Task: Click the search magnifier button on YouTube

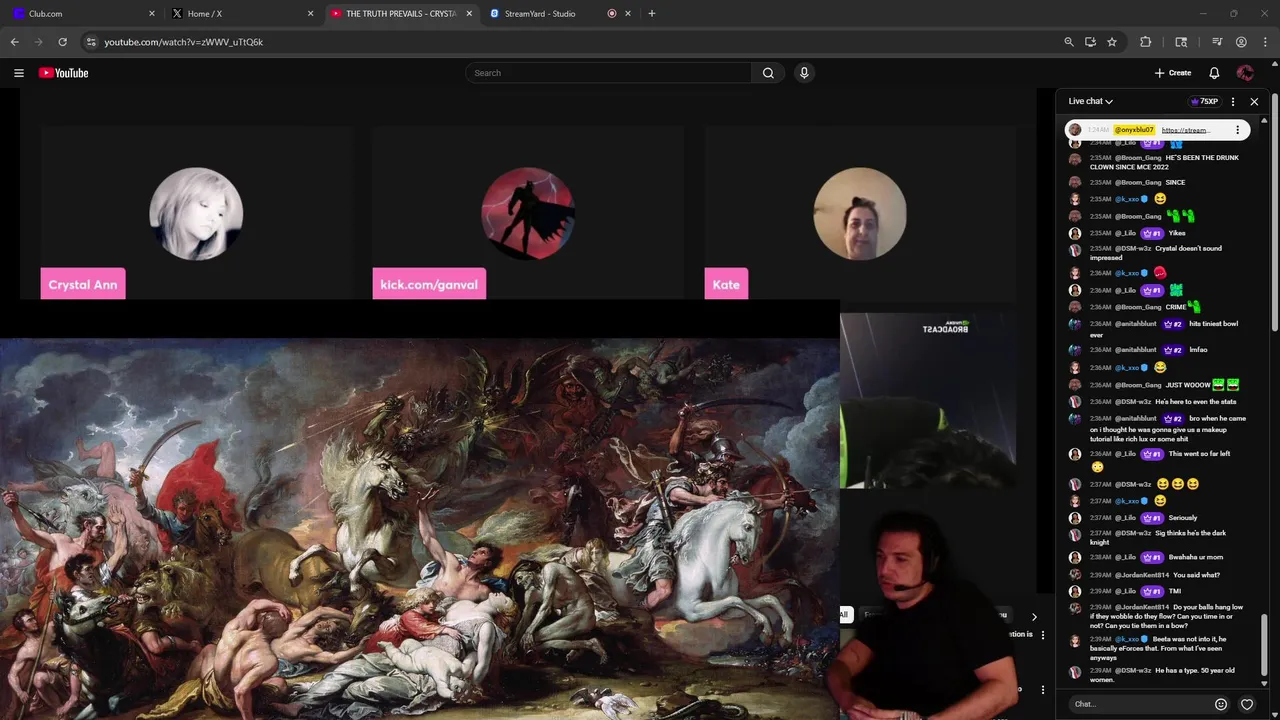Action: (x=768, y=73)
